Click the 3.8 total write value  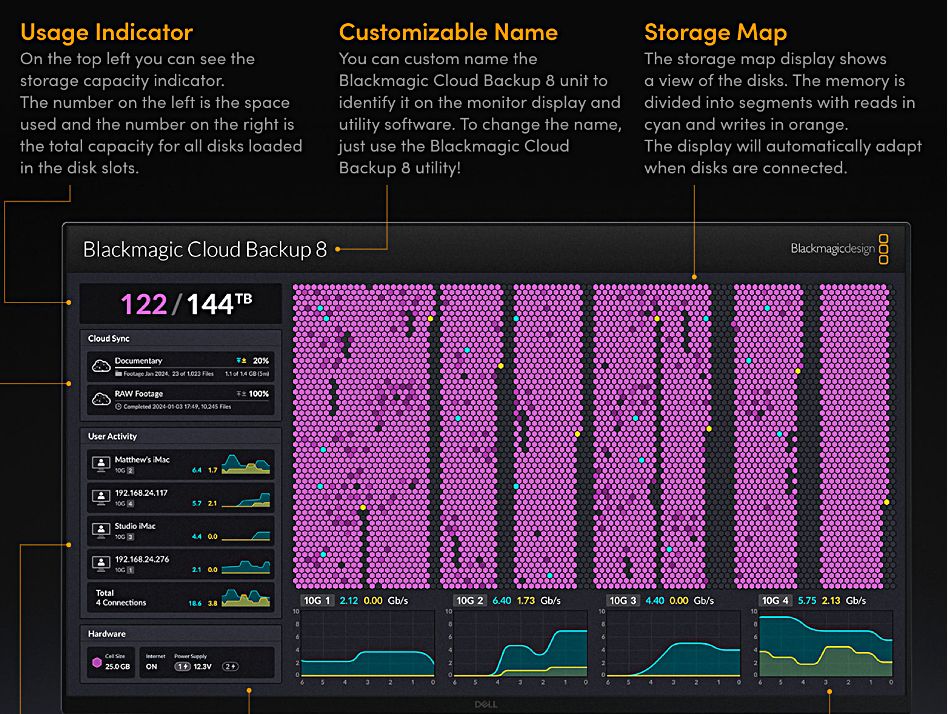(x=213, y=604)
